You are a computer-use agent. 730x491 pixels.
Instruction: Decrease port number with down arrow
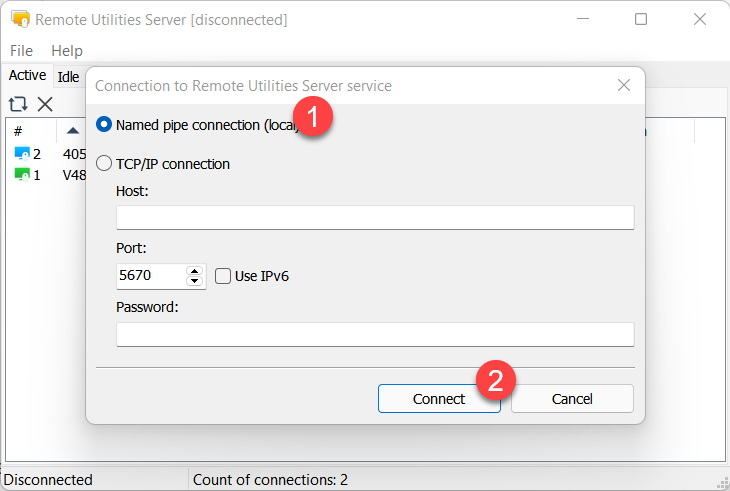[194, 282]
